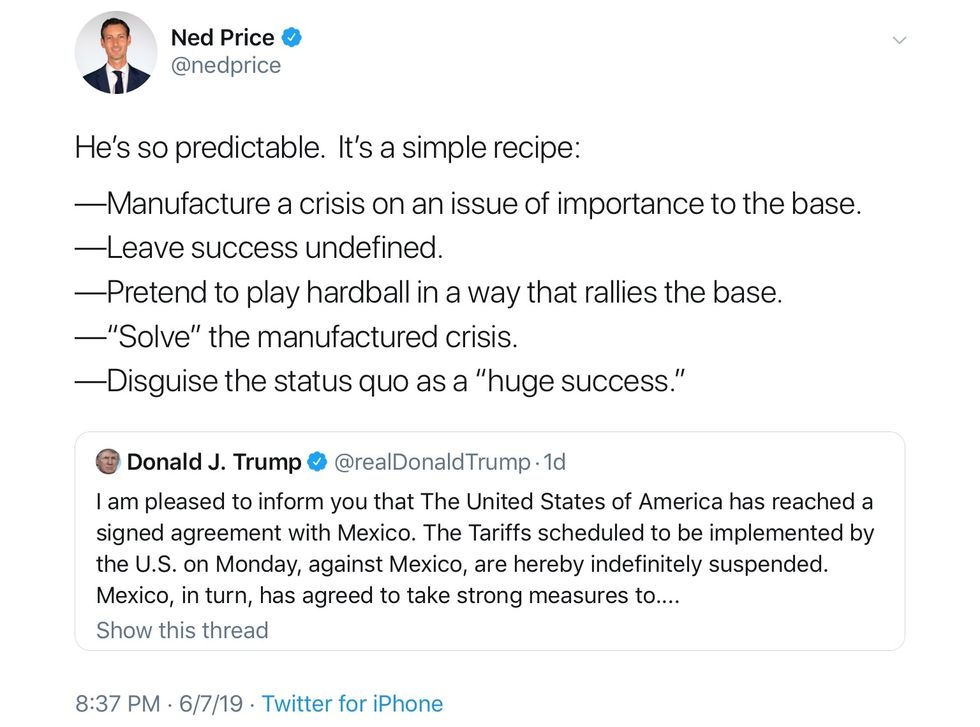Image resolution: width=980 pixels, height=727 pixels.
Task: Click the quoted tweet's 1d timestamp
Action: pos(553,462)
